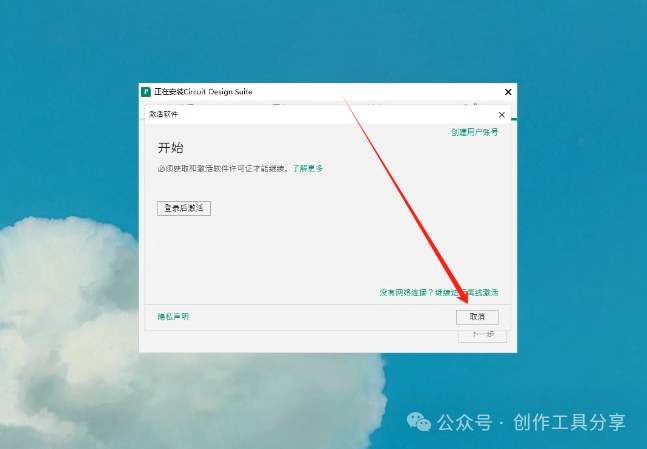The image size is (647, 449).
Task: Click the installer's green P icon
Action: point(146,92)
